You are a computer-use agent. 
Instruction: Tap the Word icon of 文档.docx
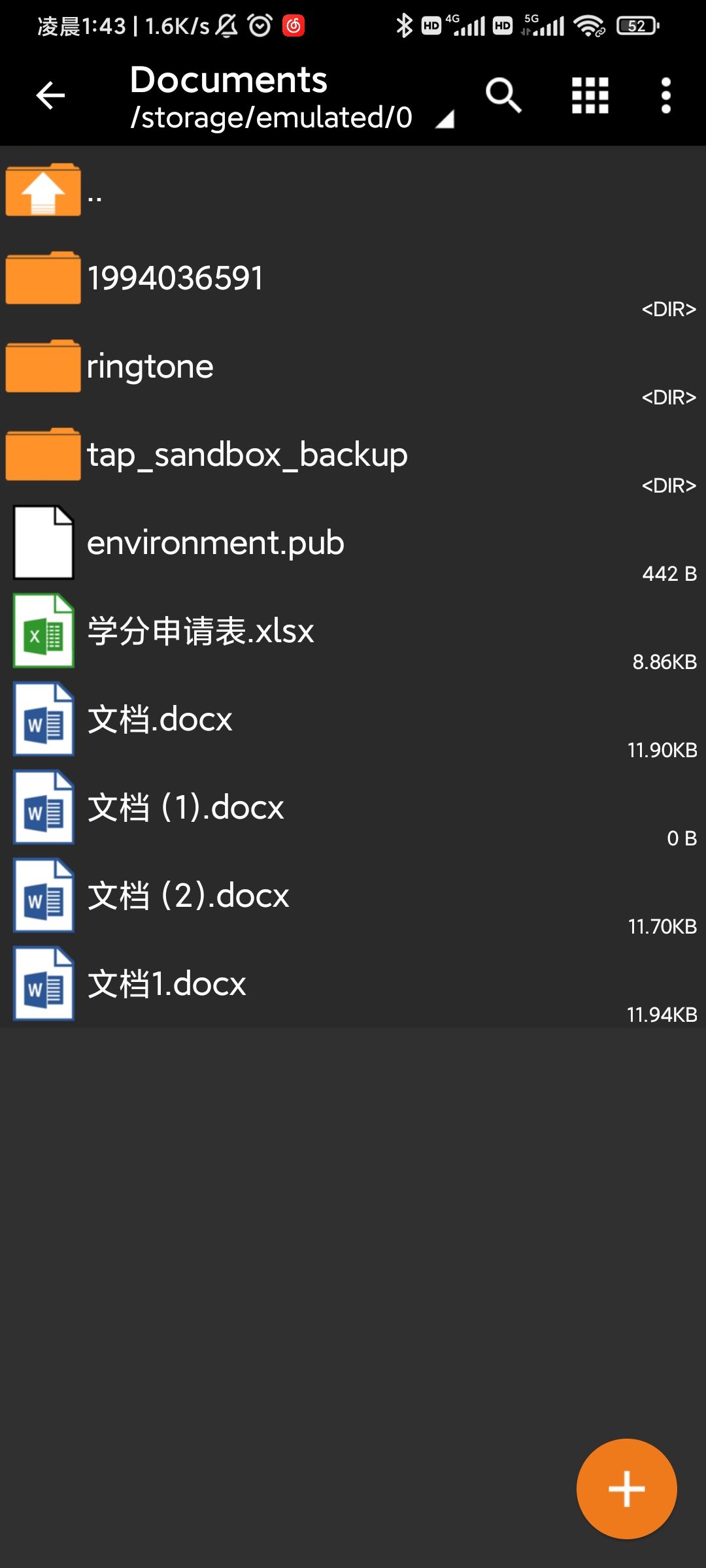tap(44, 719)
